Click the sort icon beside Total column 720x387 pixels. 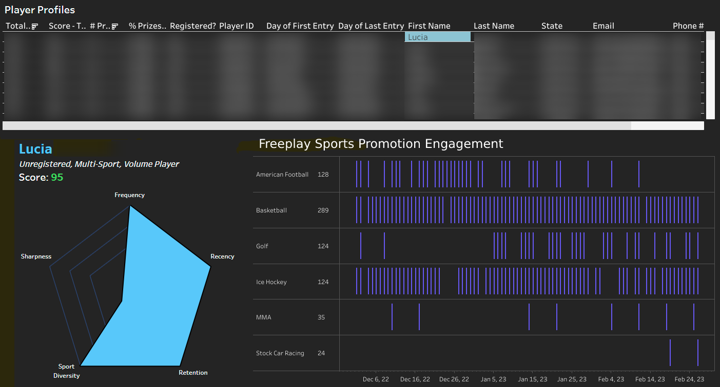(x=35, y=27)
